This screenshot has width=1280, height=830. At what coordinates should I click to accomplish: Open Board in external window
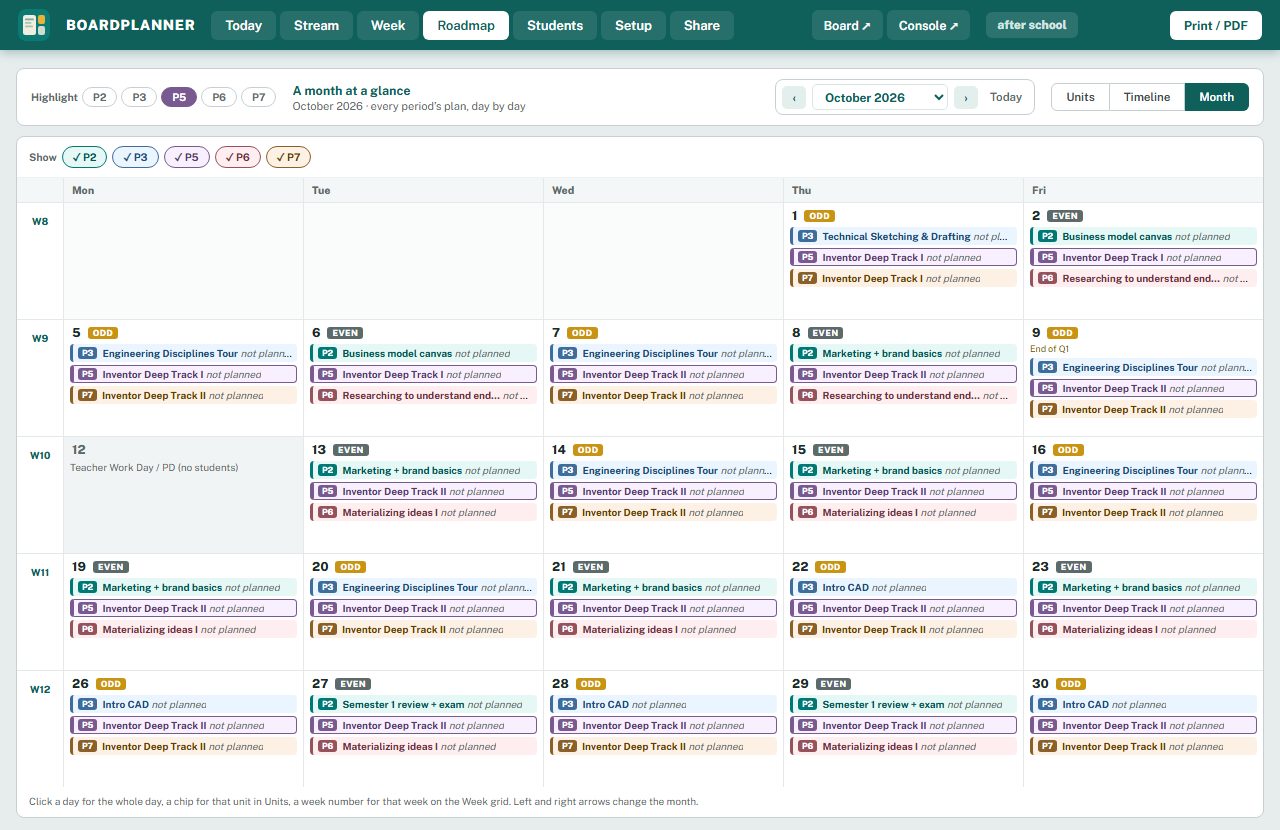tap(847, 25)
